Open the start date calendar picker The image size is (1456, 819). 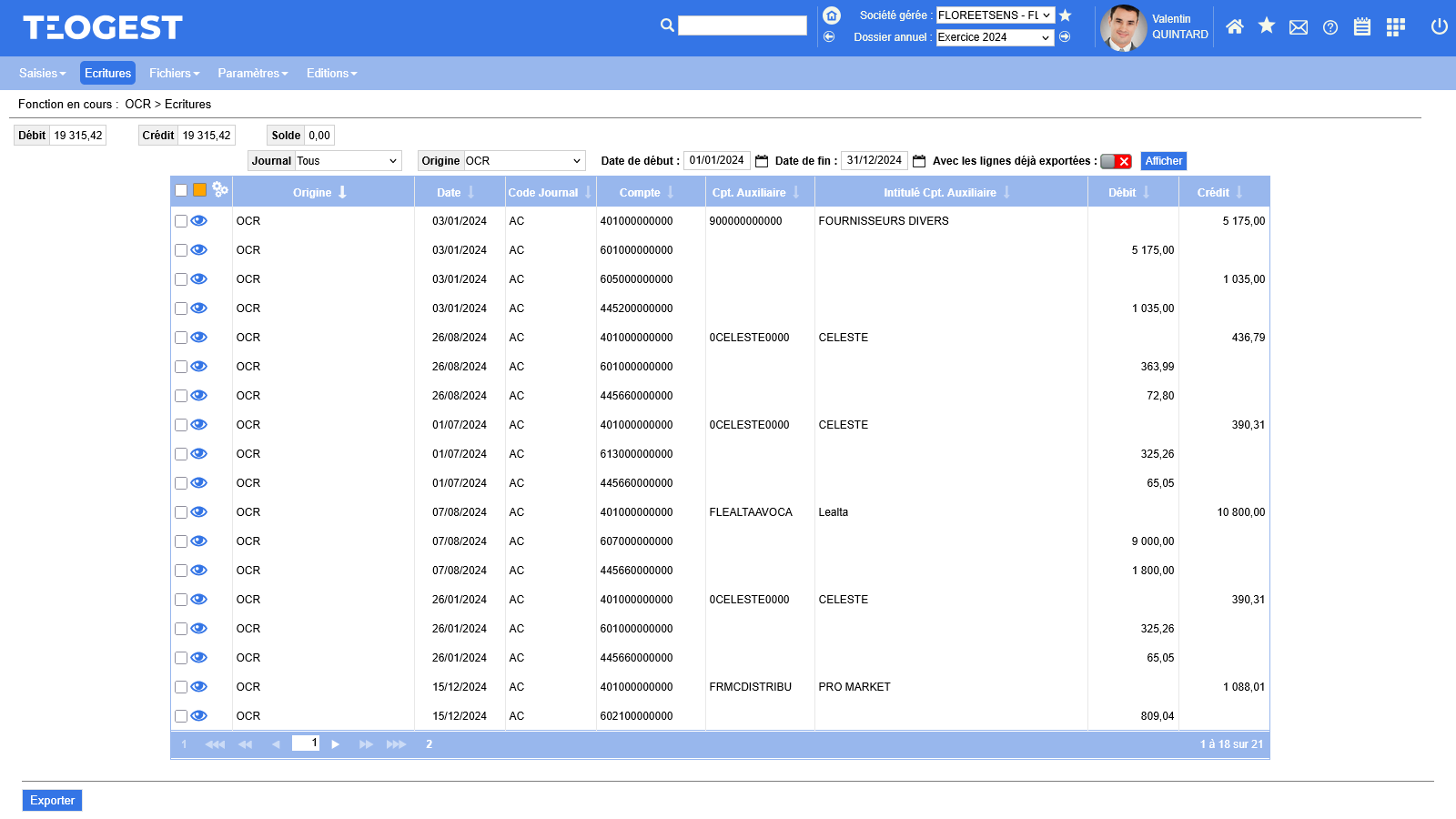(763, 161)
